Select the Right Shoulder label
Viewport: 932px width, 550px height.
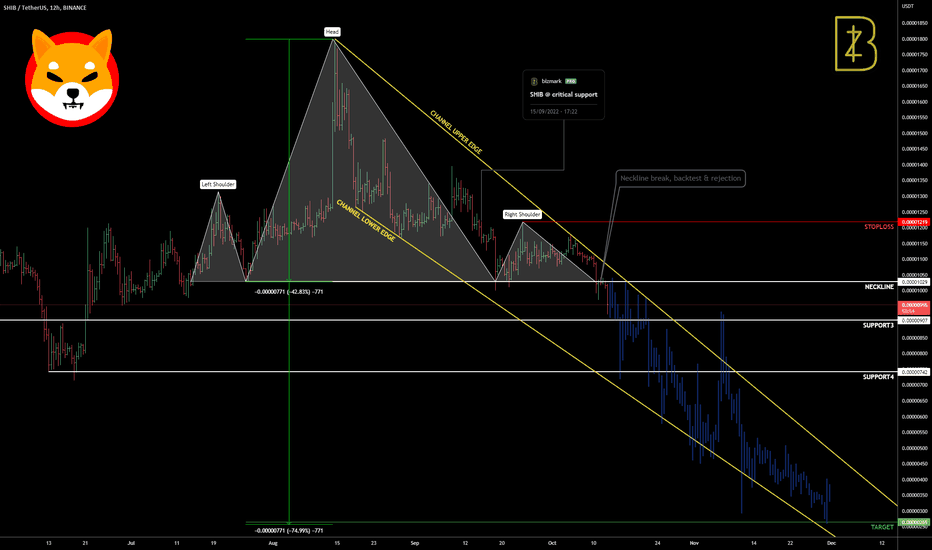tap(522, 214)
